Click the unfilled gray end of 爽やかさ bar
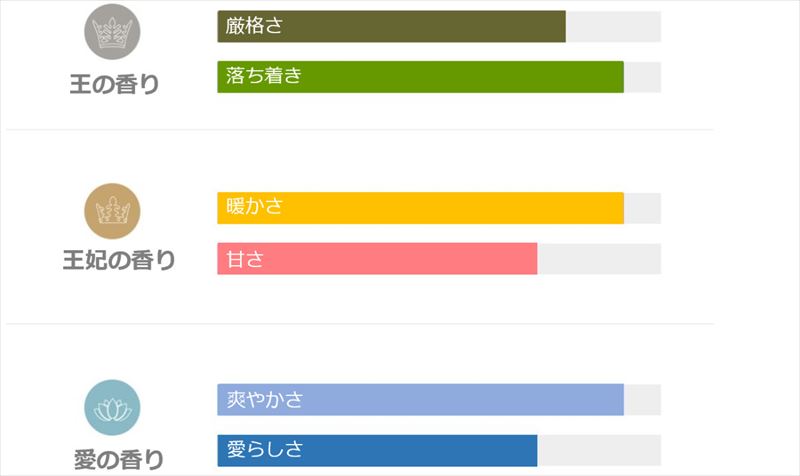The width and height of the screenshot is (800, 476). point(642,400)
